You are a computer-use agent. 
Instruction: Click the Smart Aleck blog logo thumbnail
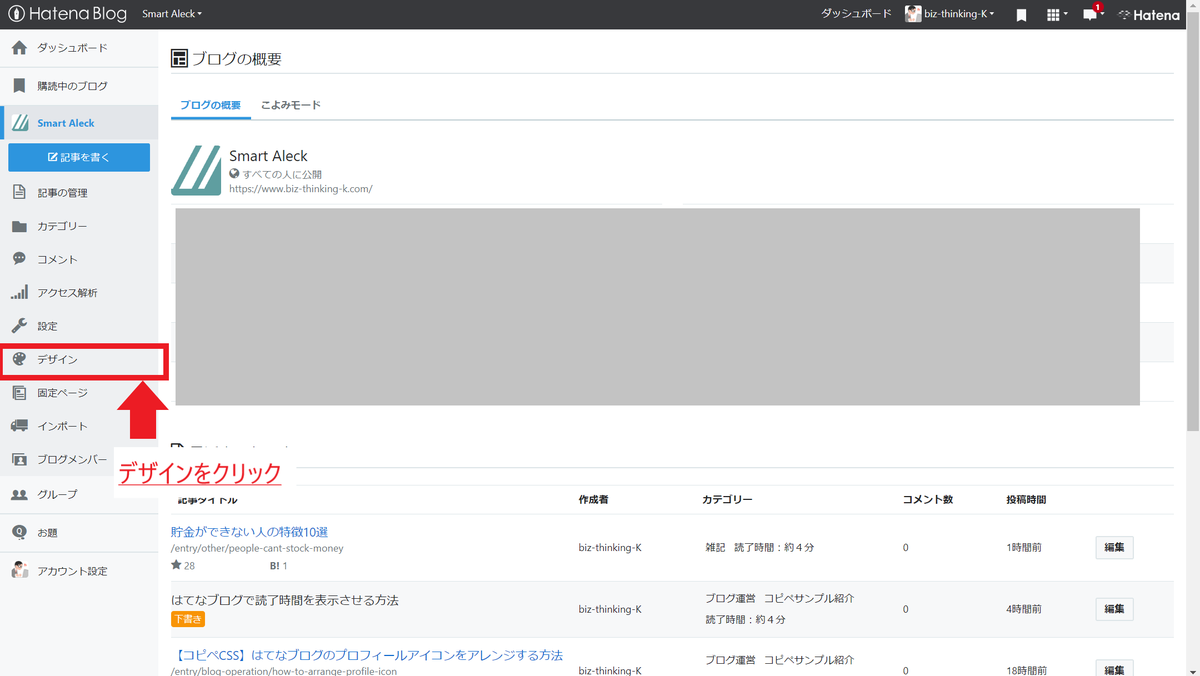pos(196,171)
